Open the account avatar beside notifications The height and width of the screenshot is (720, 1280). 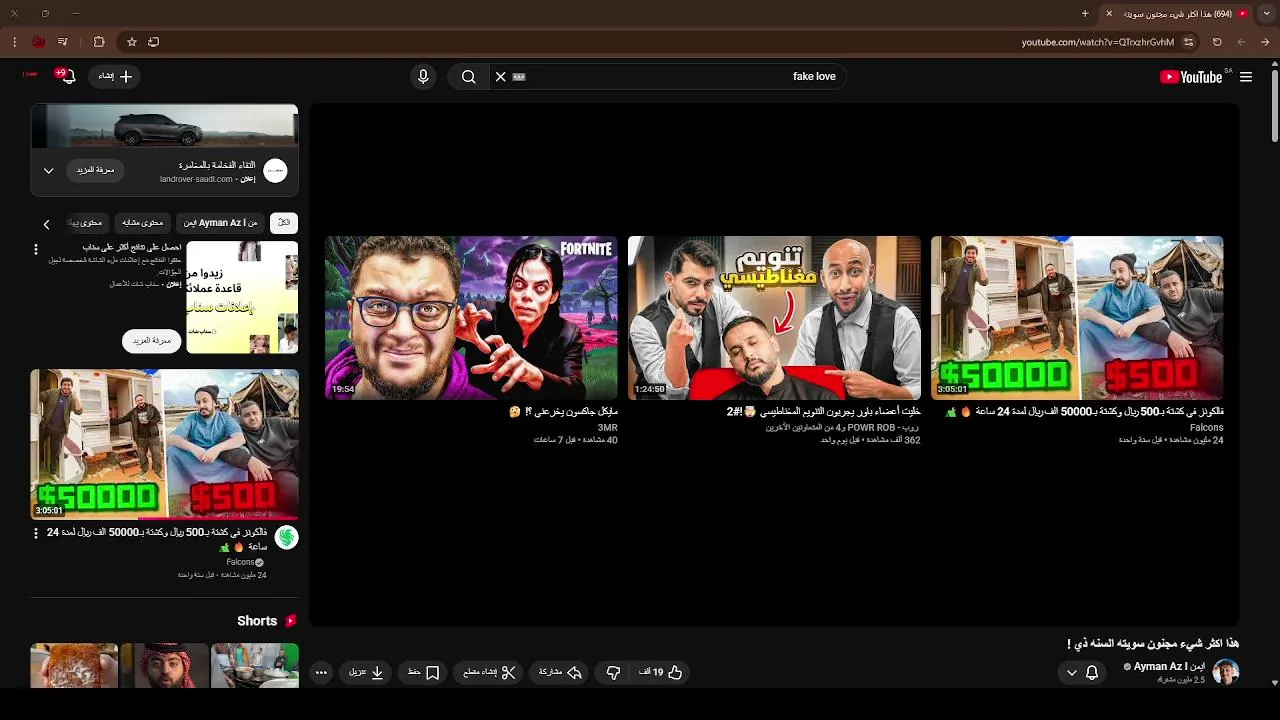(x=29, y=75)
